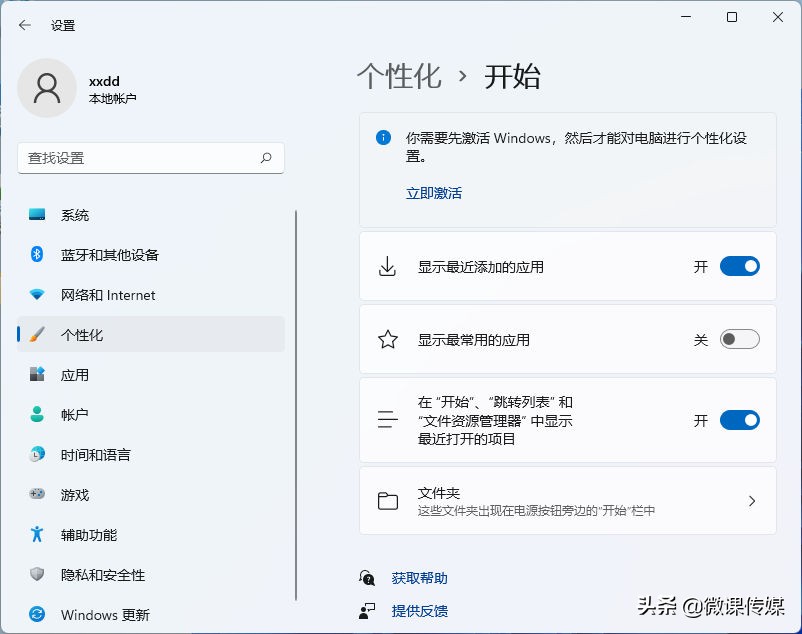Turn on 显示最常用的应用 switch
The image size is (802, 634).
tap(740, 339)
